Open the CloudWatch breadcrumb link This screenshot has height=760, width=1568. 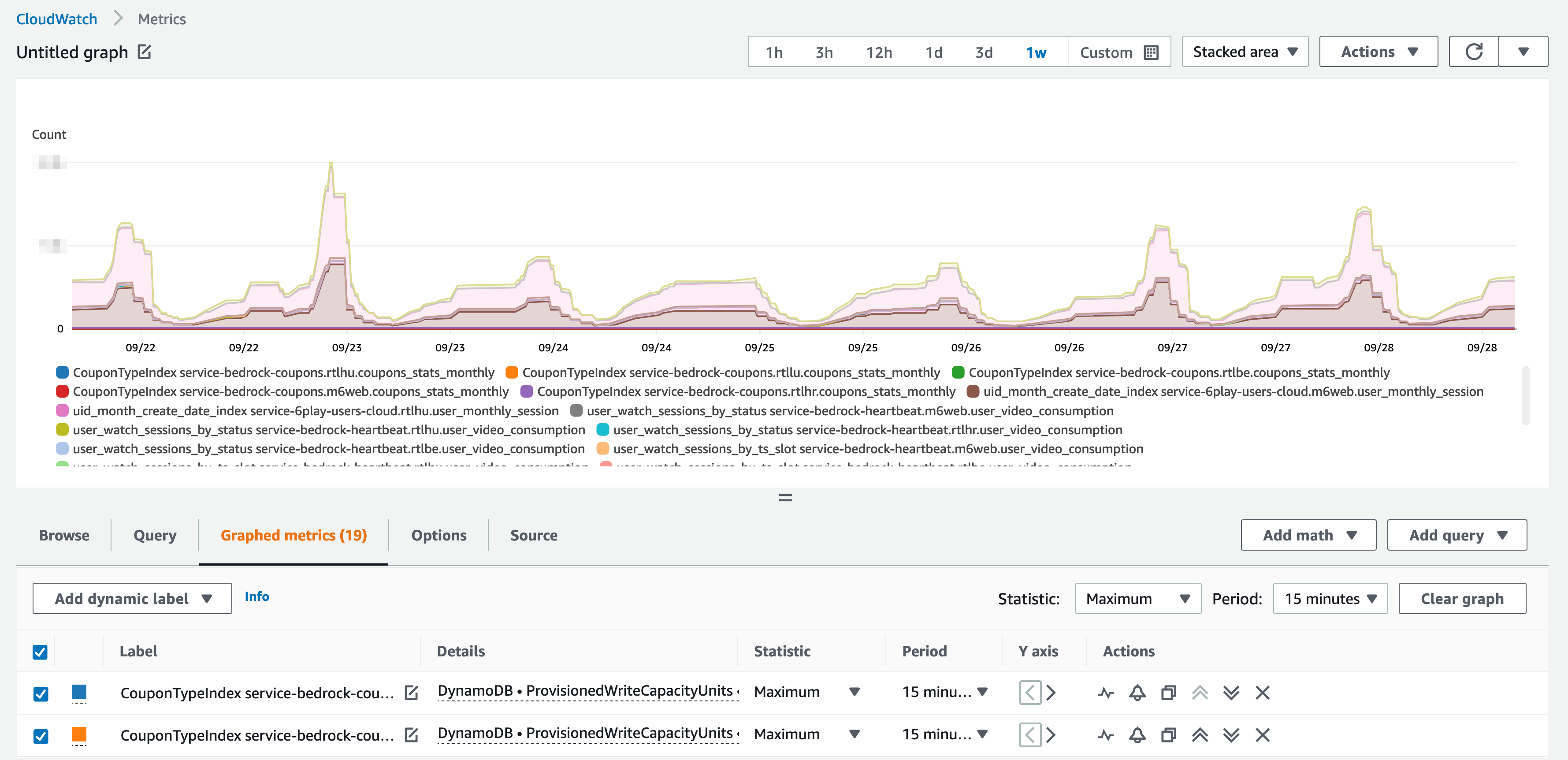[x=57, y=18]
